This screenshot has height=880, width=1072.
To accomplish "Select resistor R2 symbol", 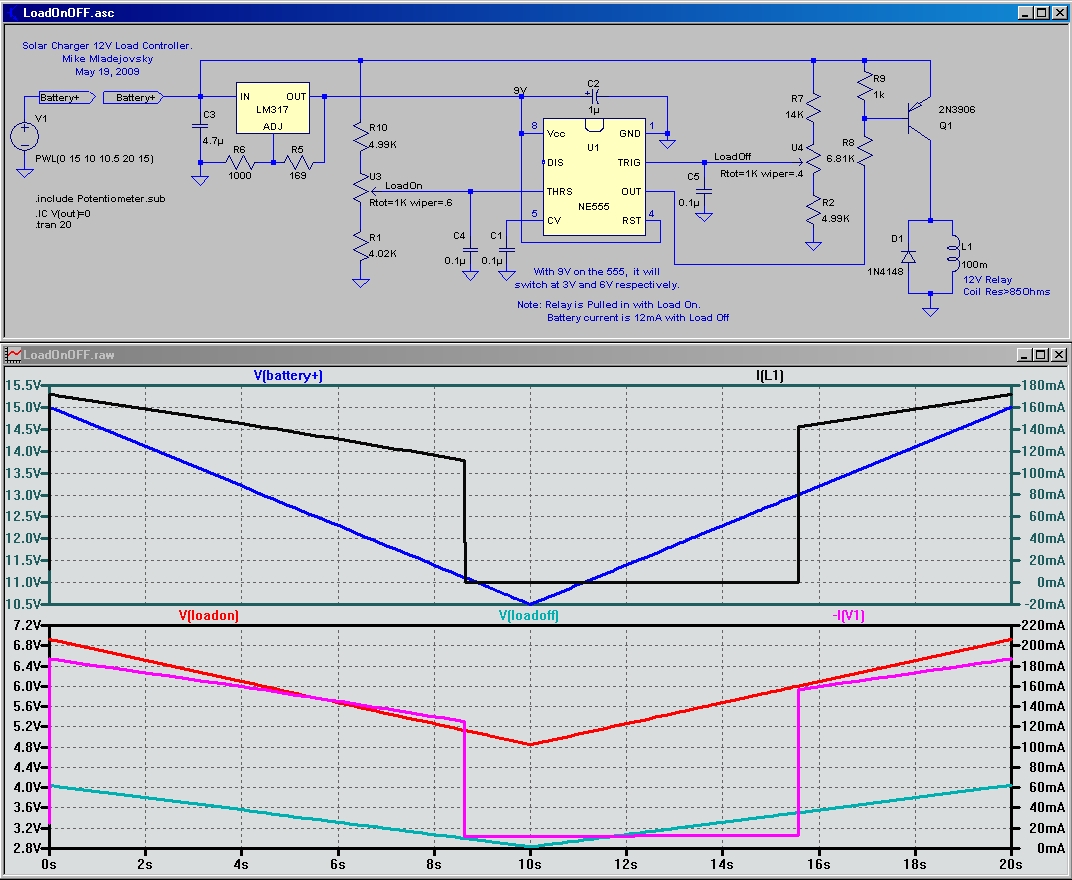I will click(813, 211).
